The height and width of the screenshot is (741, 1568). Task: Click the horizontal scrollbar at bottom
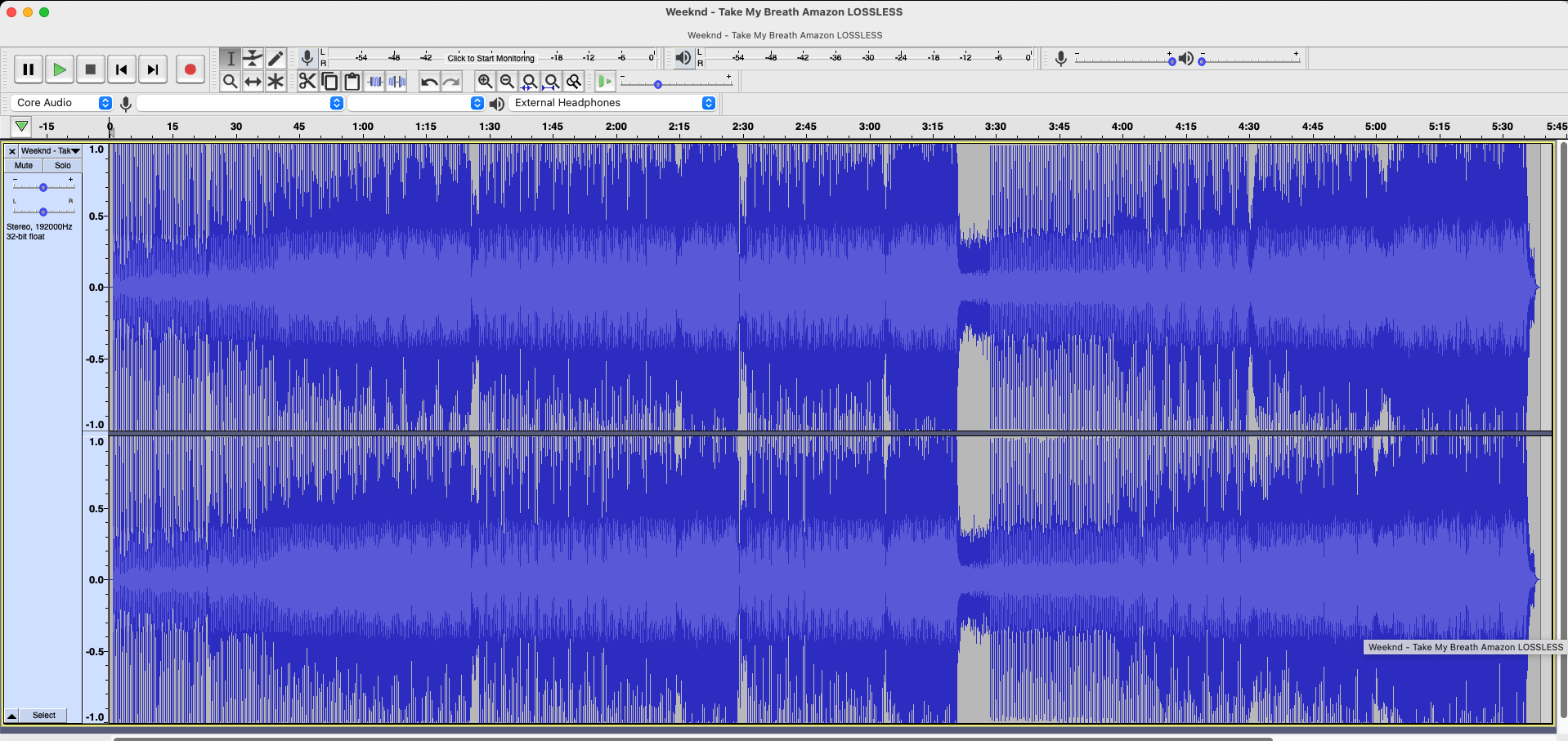[692, 739]
